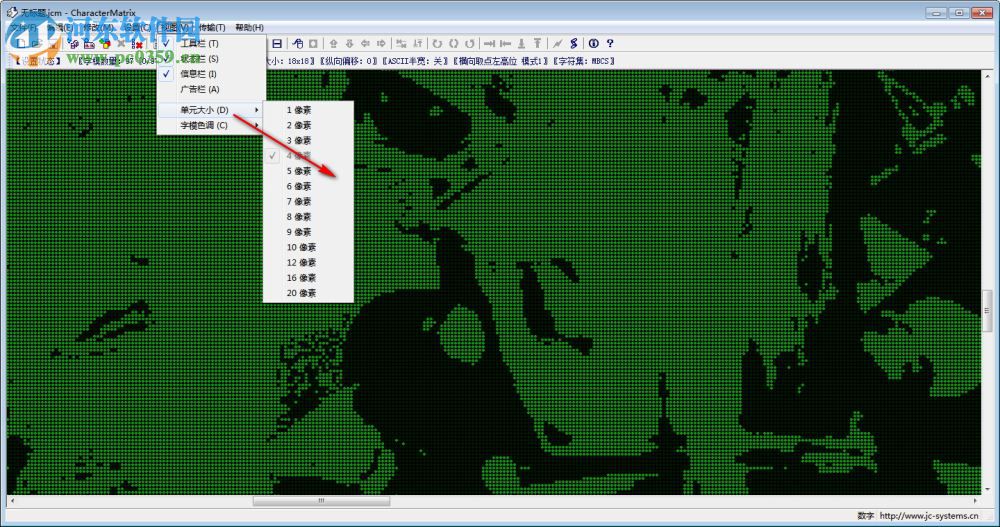Click the dollar sign toolbar icon
The height and width of the screenshot is (527, 1000).
coord(573,44)
